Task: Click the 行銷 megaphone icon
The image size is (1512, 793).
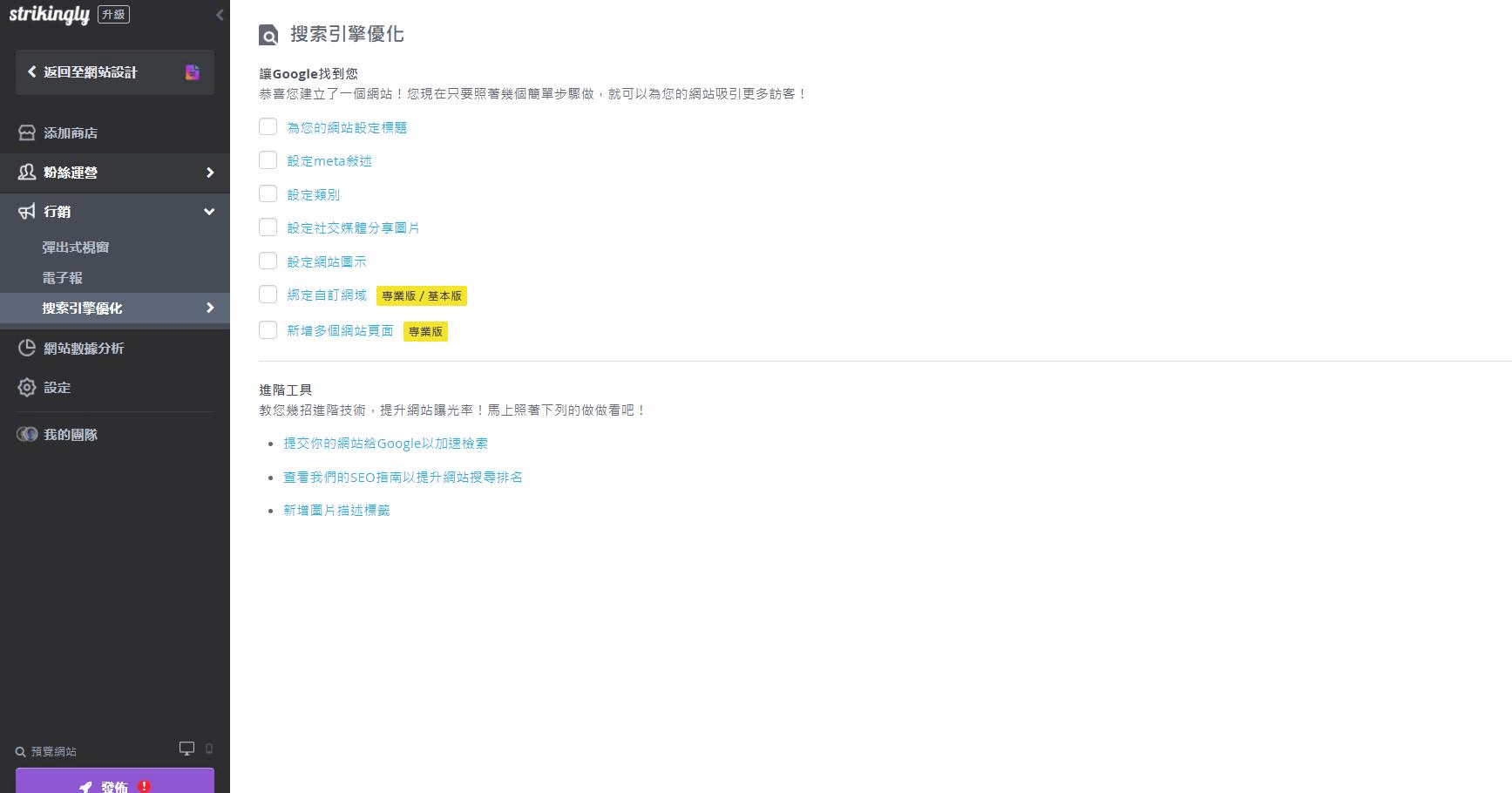Action: tap(25, 212)
